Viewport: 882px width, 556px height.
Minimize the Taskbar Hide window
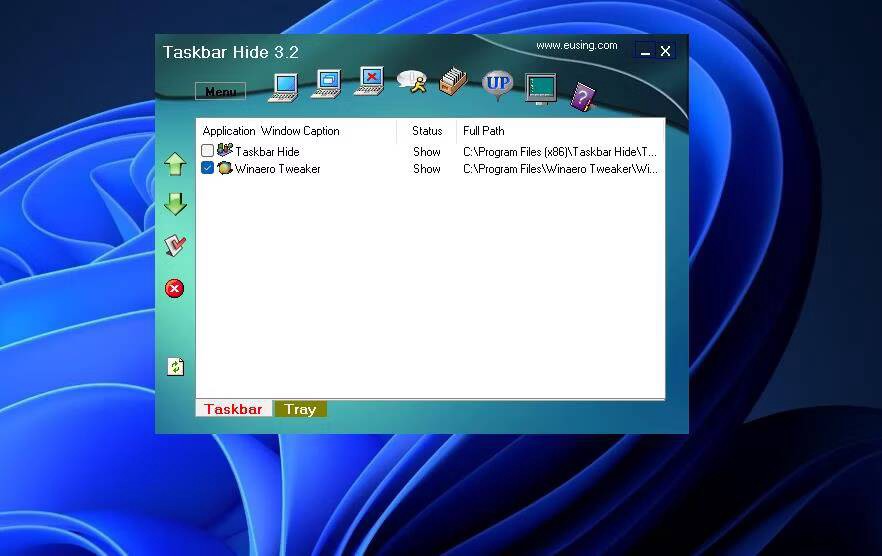point(646,51)
